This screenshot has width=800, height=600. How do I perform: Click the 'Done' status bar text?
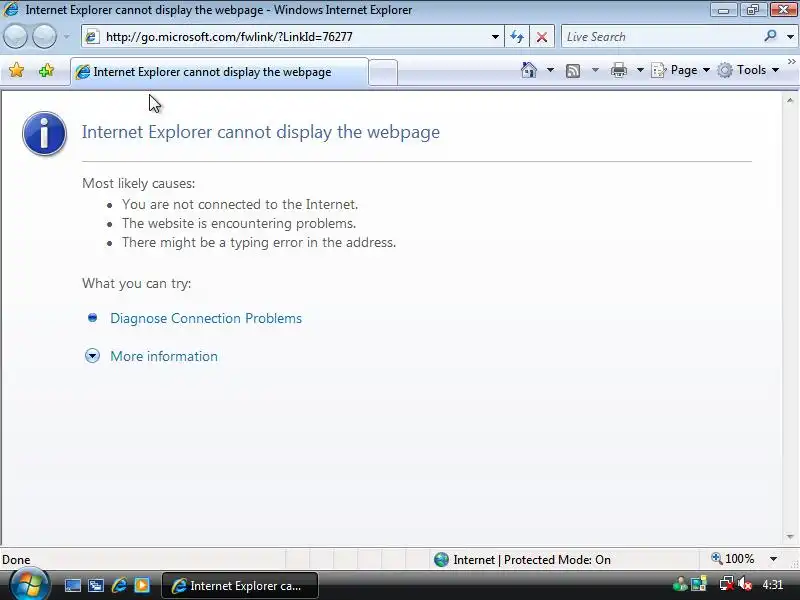16,560
